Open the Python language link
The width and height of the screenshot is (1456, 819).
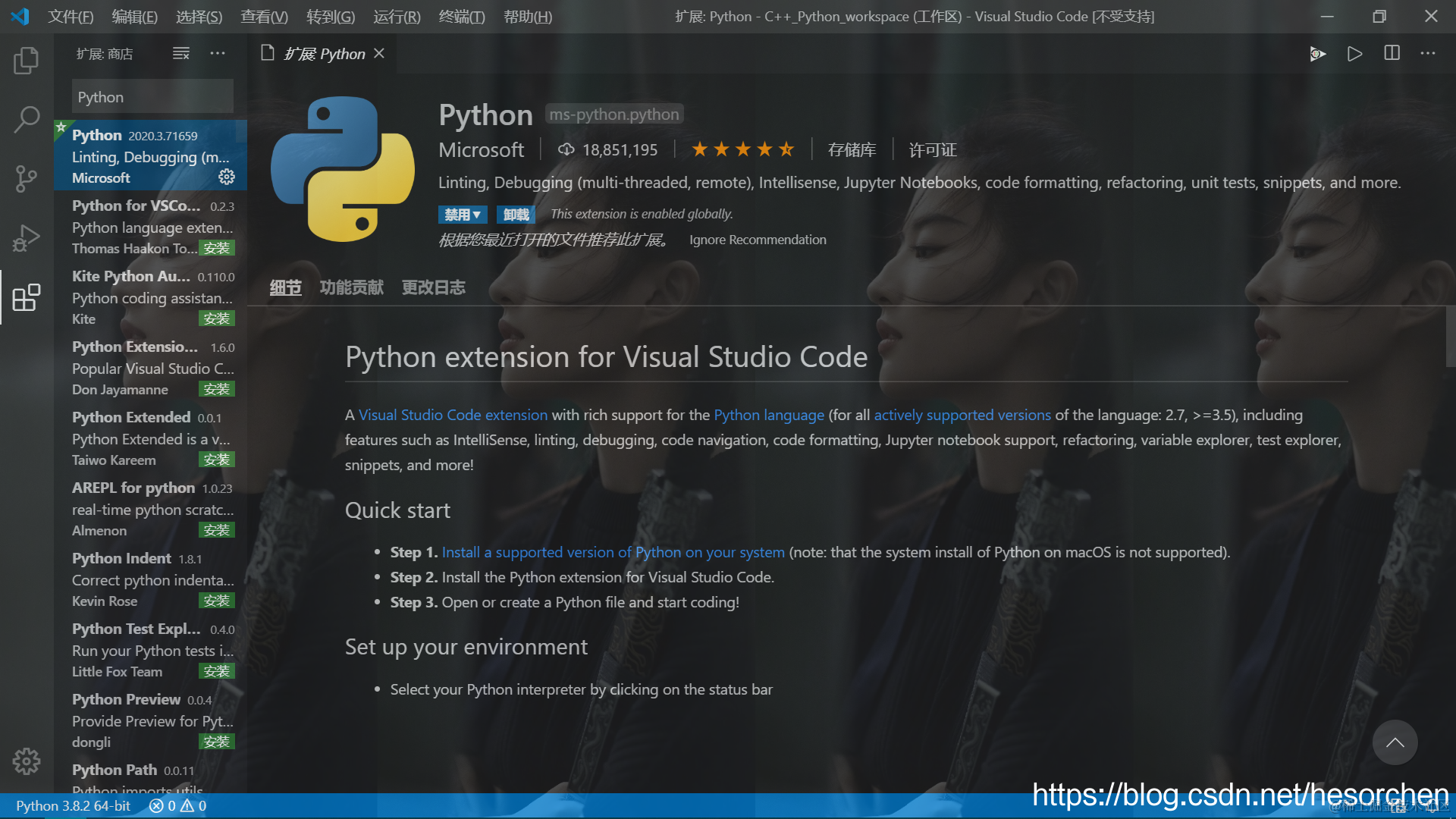(x=769, y=415)
